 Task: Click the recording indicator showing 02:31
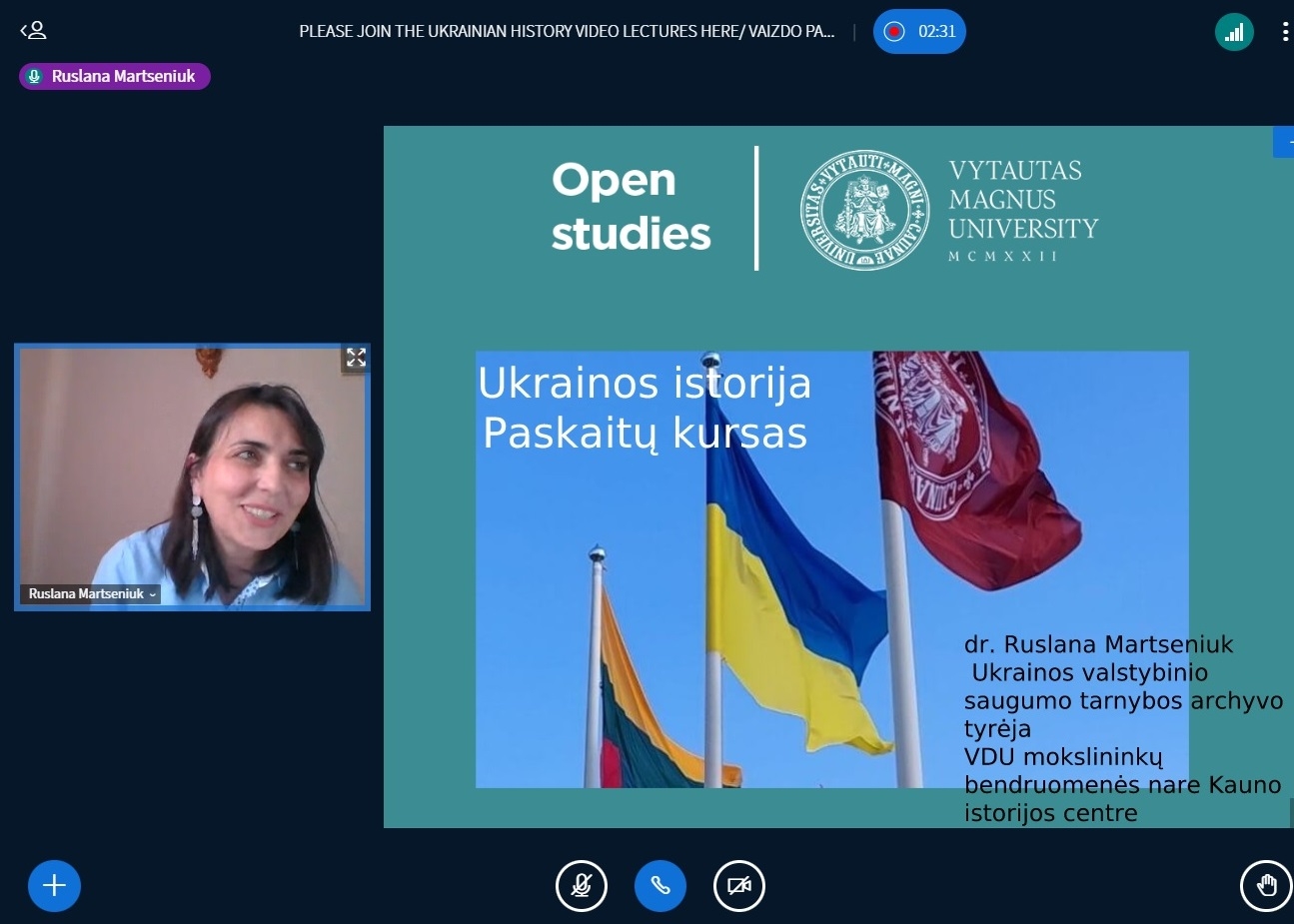point(919,31)
